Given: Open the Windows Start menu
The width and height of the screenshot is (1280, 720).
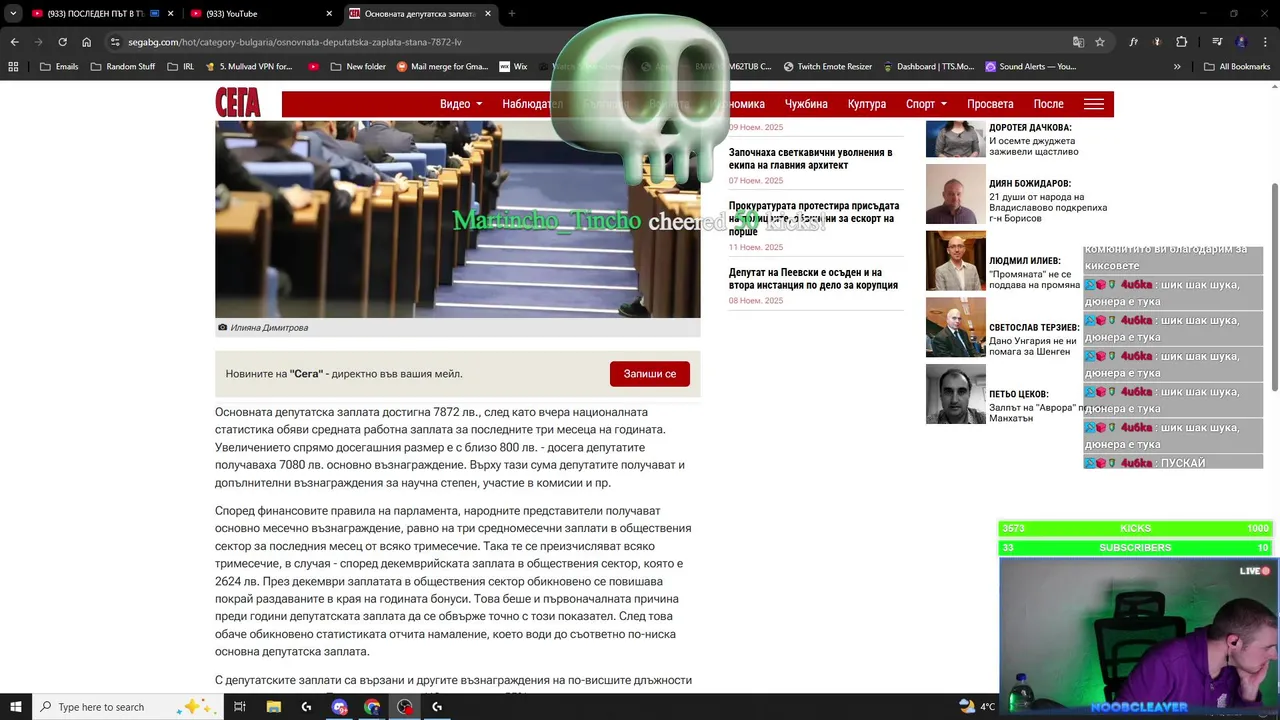Looking at the screenshot, I should 16,706.
